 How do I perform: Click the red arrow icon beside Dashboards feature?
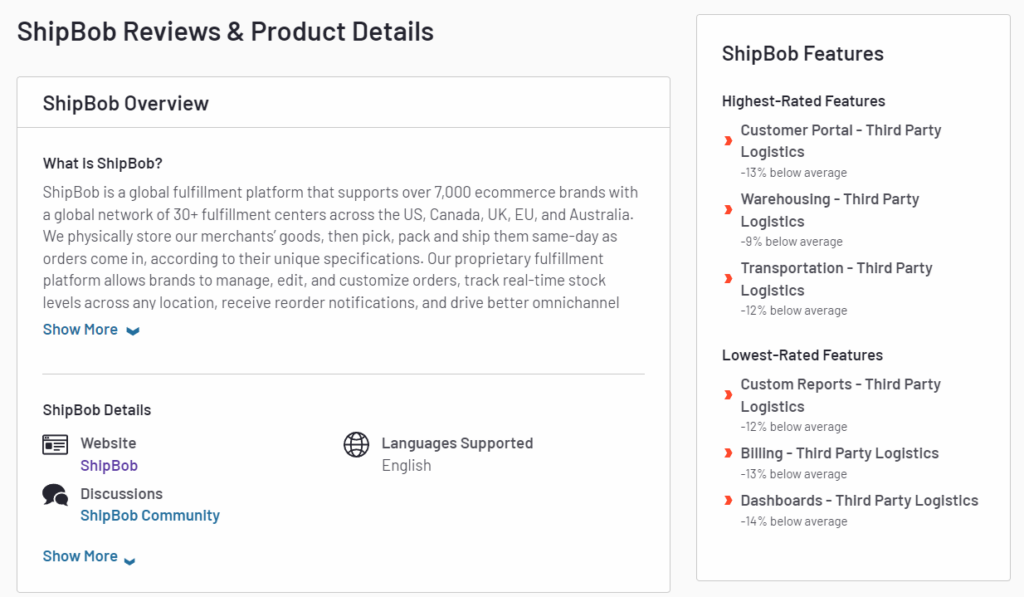[x=727, y=500]
